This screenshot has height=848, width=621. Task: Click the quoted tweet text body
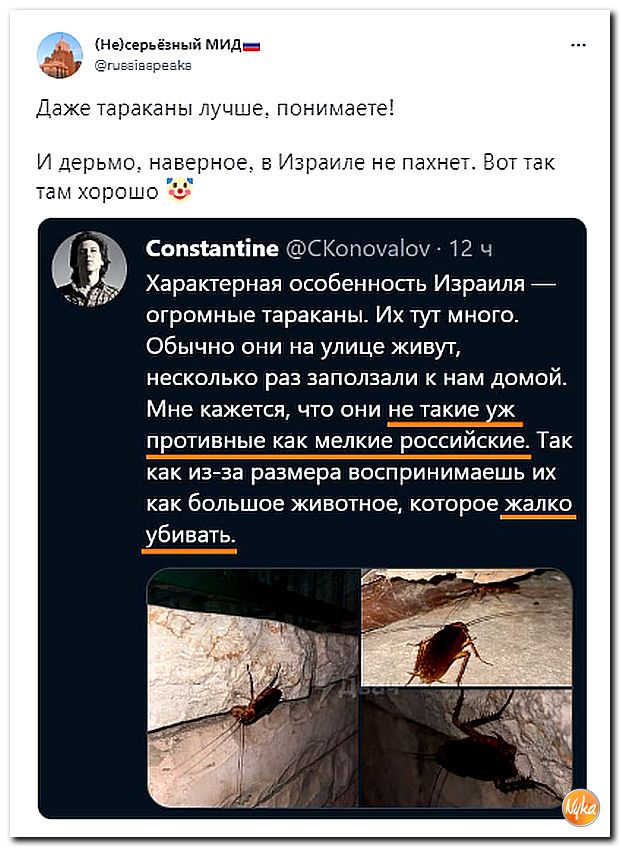[359, 409]
